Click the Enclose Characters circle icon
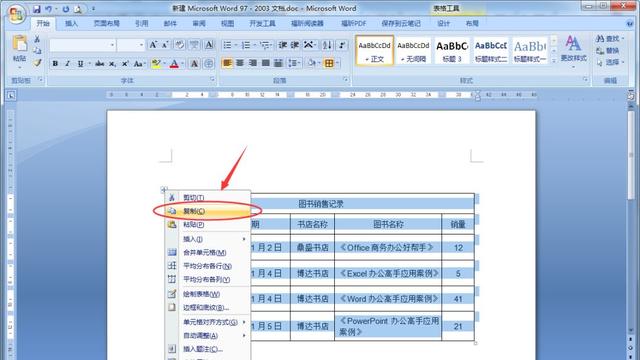 pyautogui.click(x=209, y=63)
